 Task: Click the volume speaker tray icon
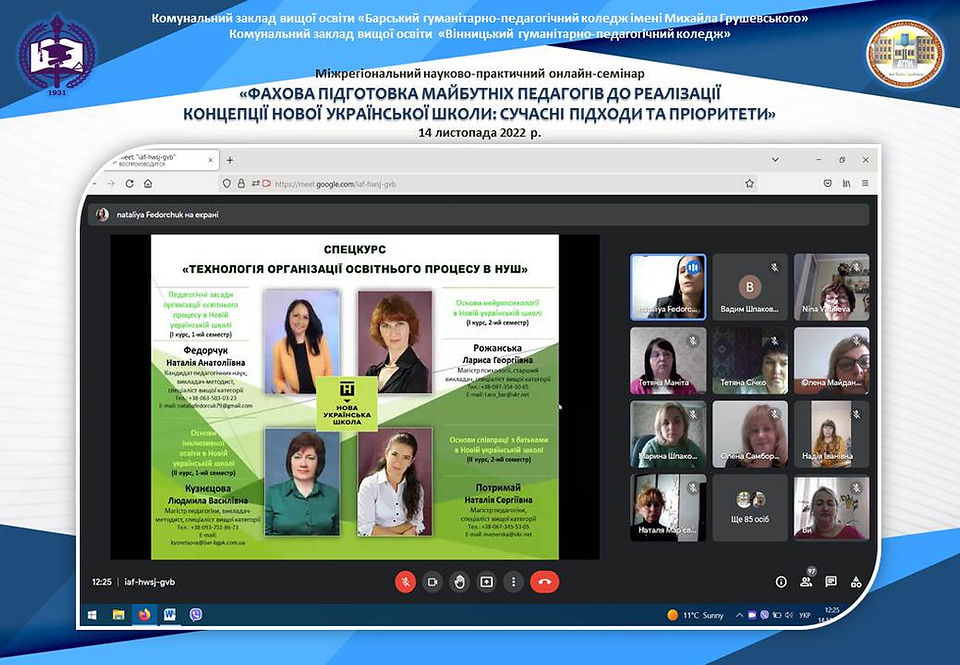pyautogui.click(x=789, y=615)
